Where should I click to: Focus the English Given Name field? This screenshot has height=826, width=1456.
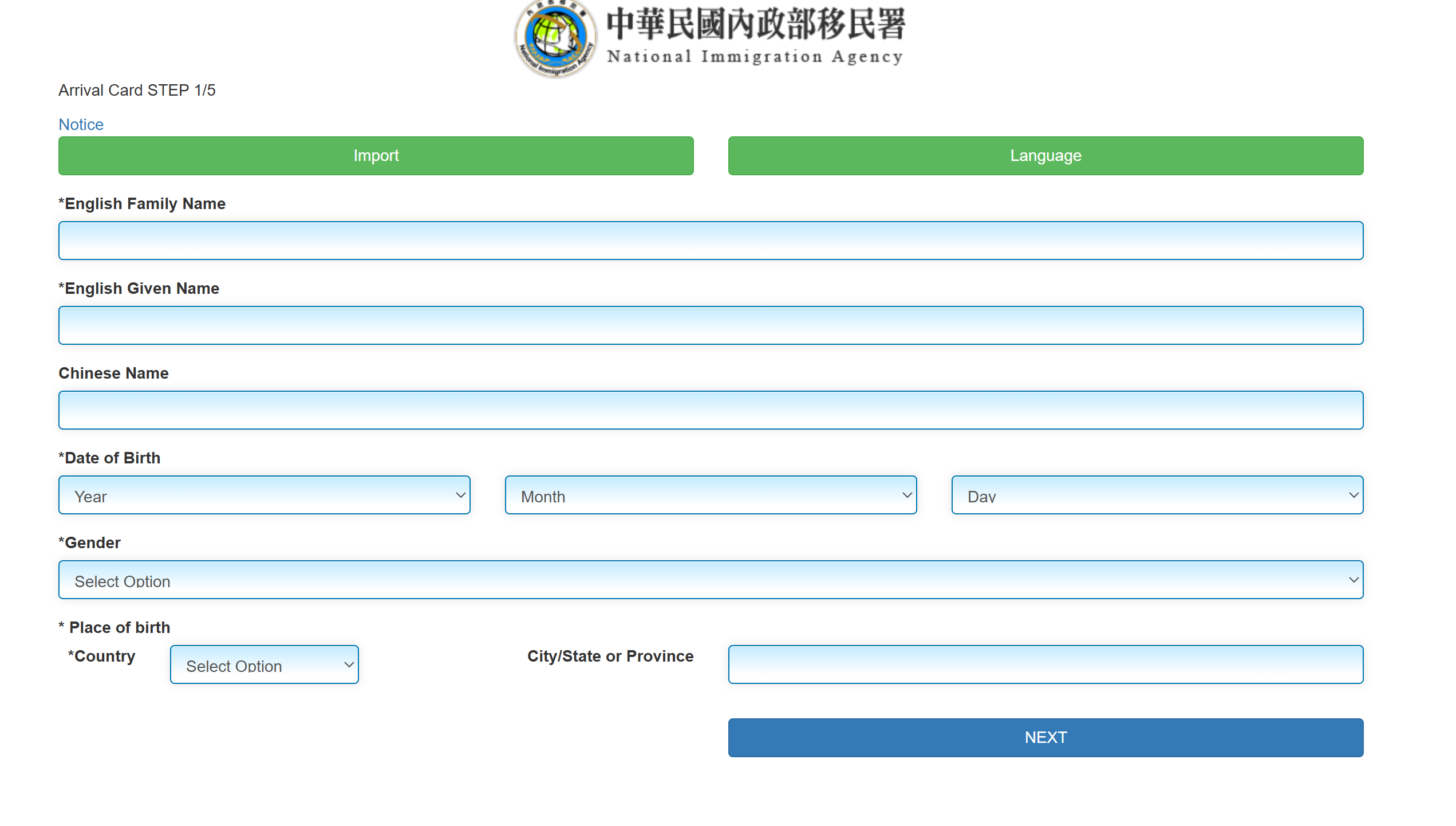(711, 325)
